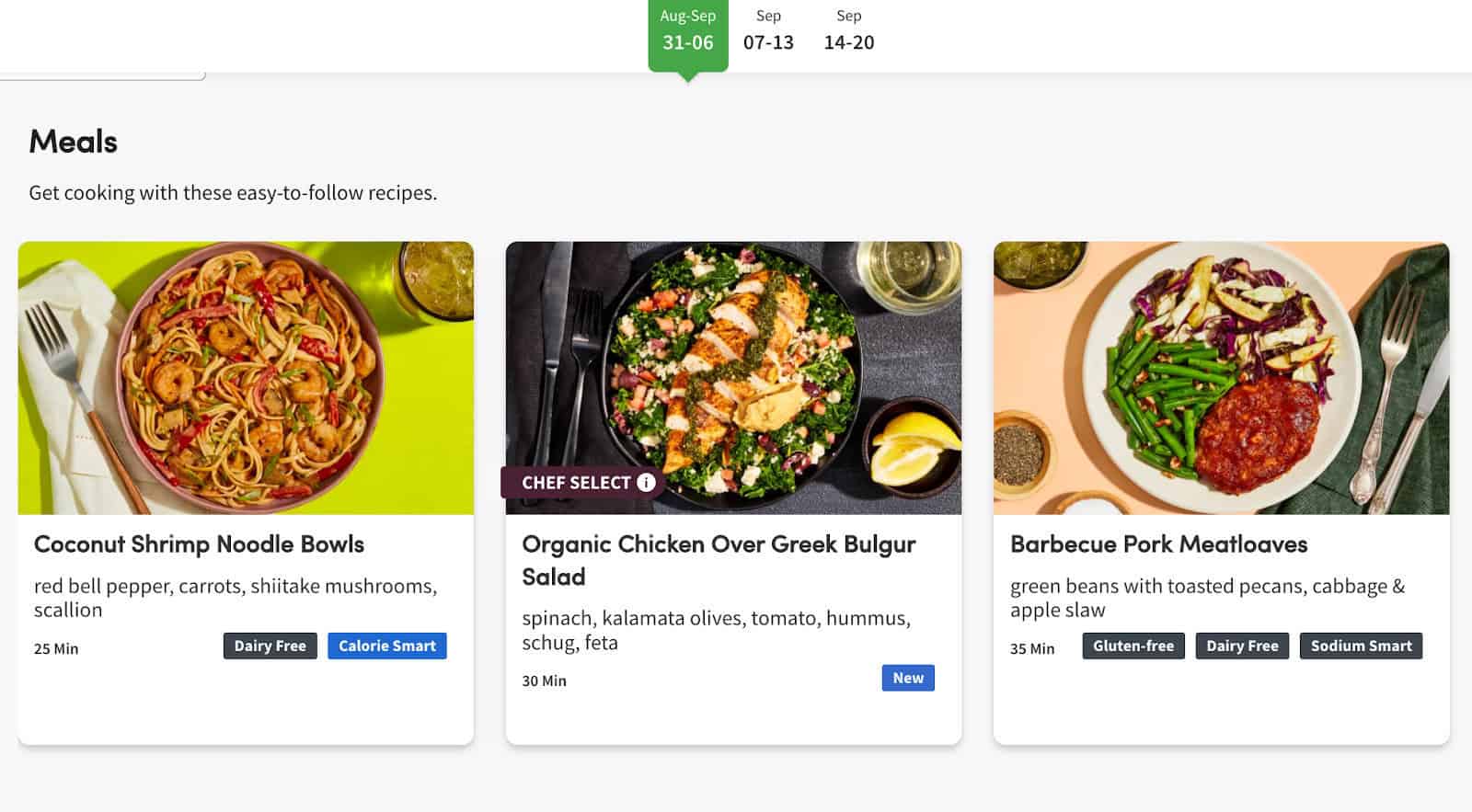Screen dimensions: 1472x812
Task: Click the Organic Chicken Over Greek Bulgur Salad title
Action: [719, 560]
